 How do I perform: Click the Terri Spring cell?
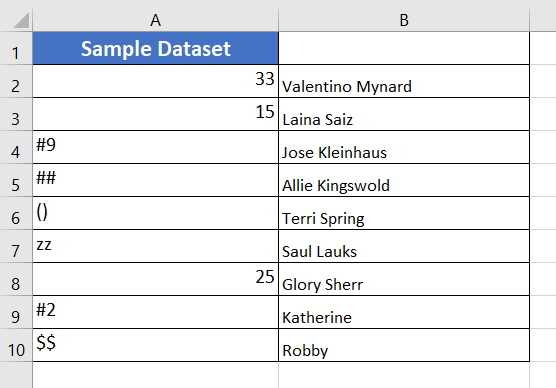404,213
